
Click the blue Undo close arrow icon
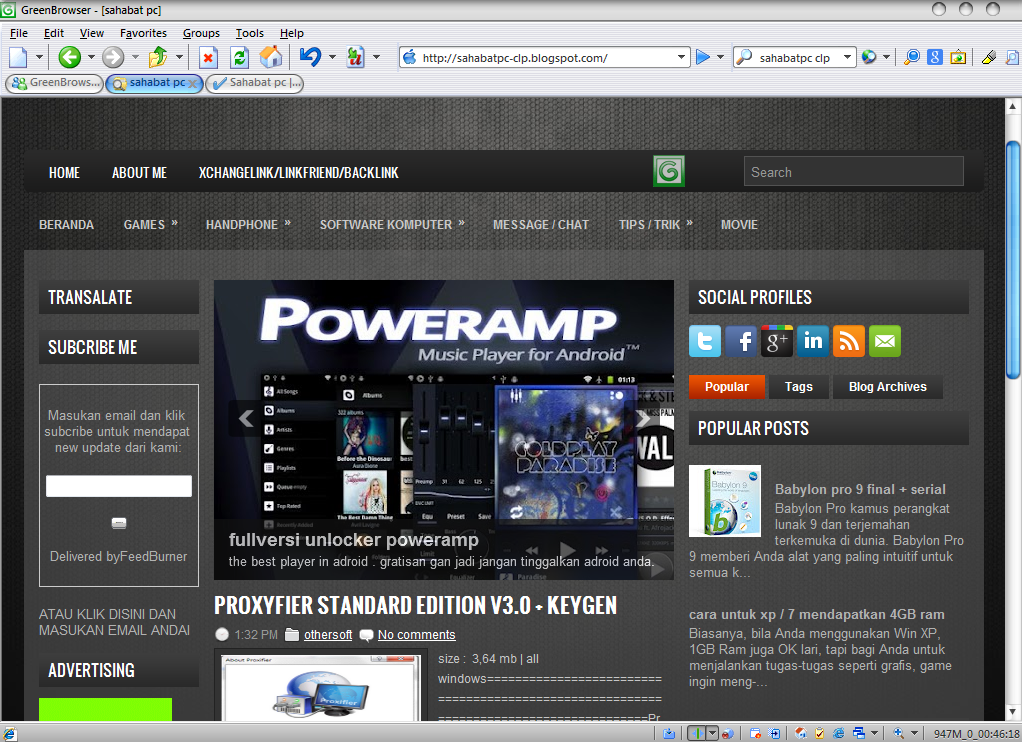click(x=310, y=57)
